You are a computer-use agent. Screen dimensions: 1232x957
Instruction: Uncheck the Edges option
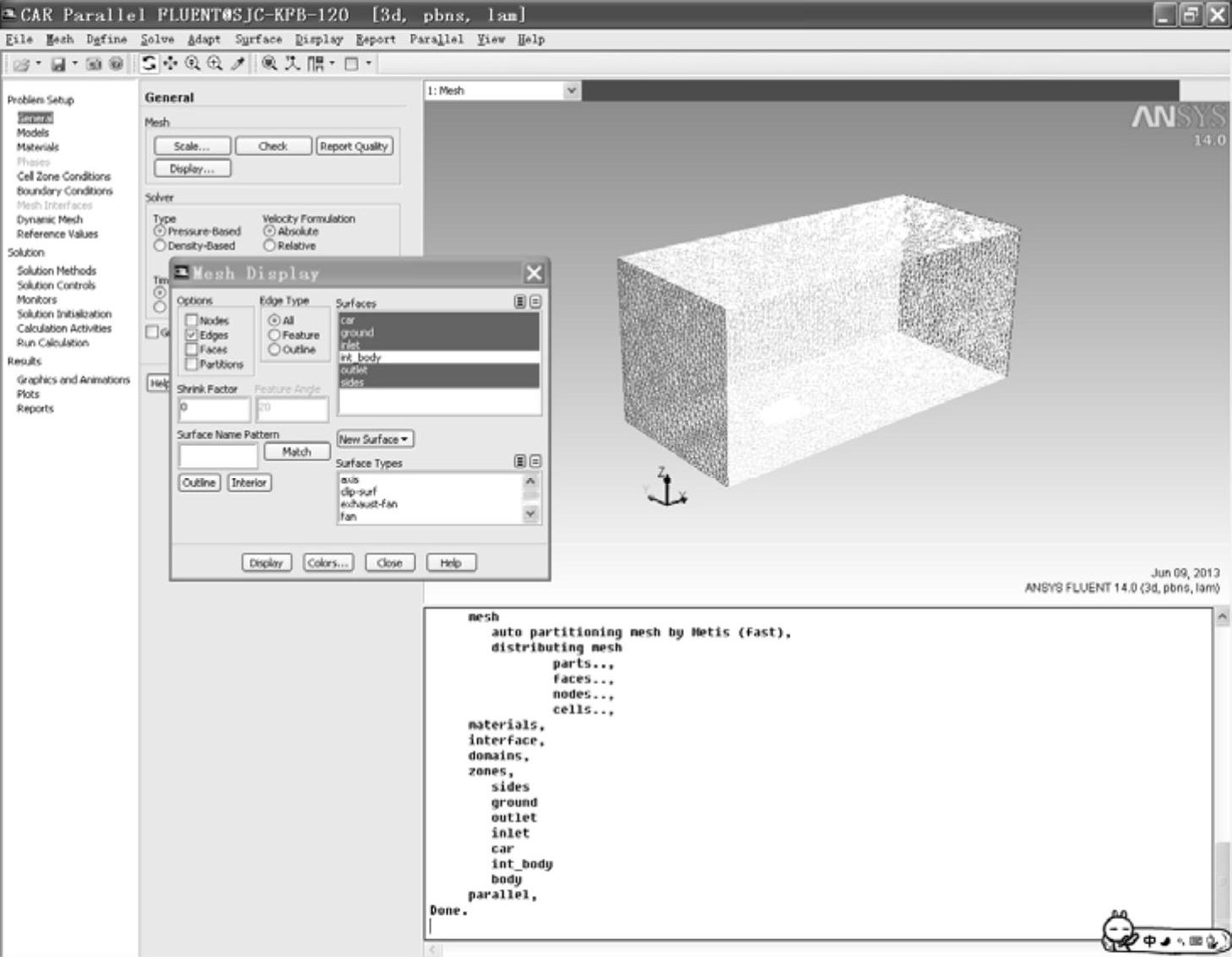tap(192, 335)
